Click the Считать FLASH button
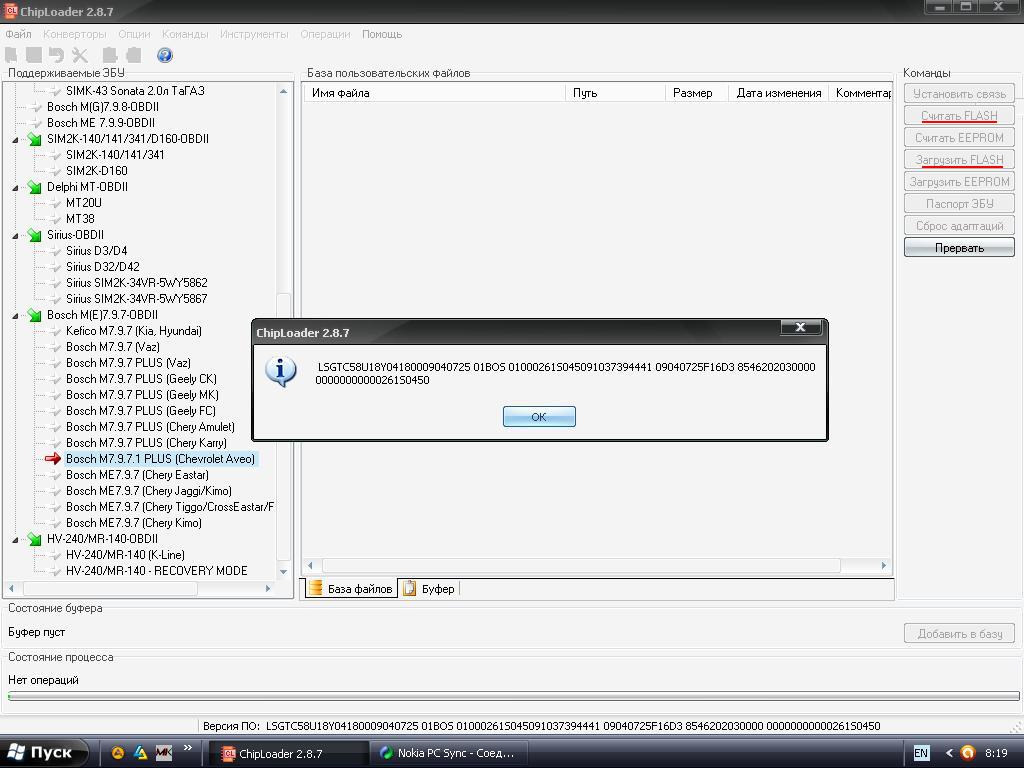 [x=959, y=116]
